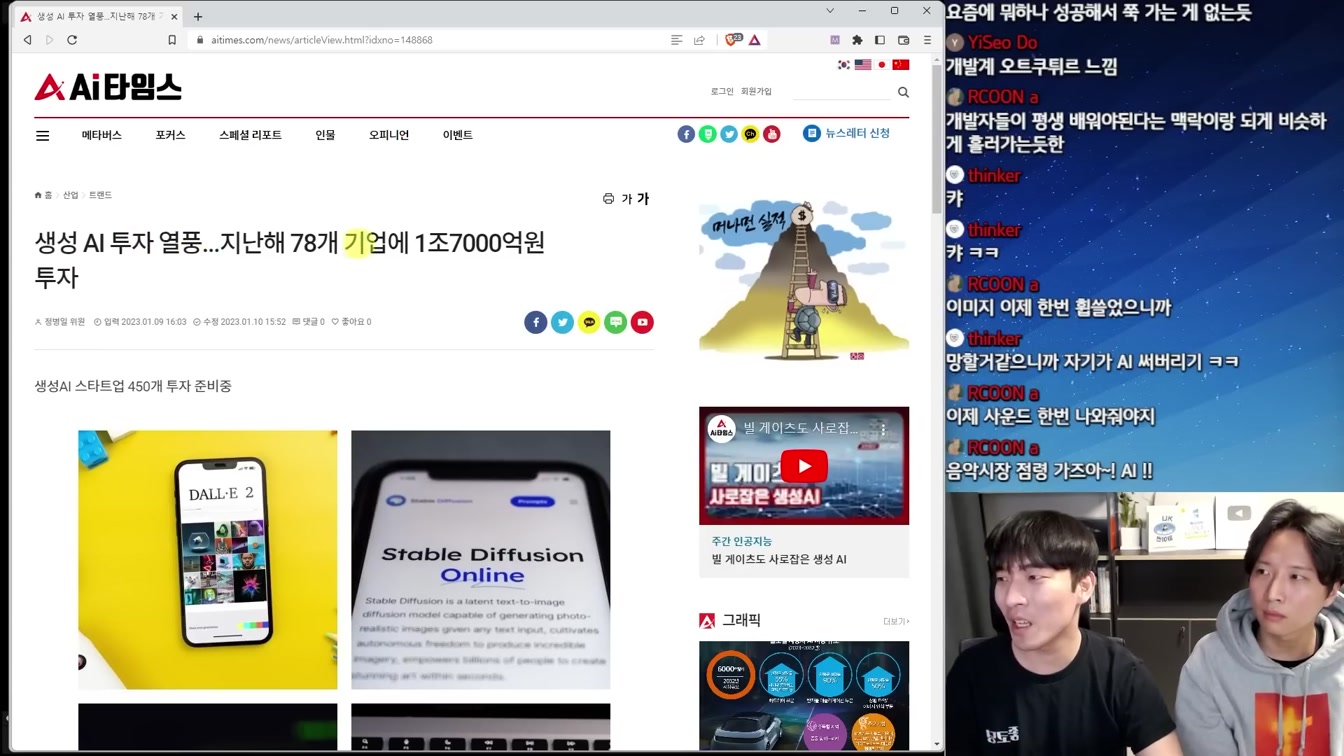This screenshot has height=756, width=1344.
Task: Click the 댓글 0 comments link
Action: click(x=308, y=322)
